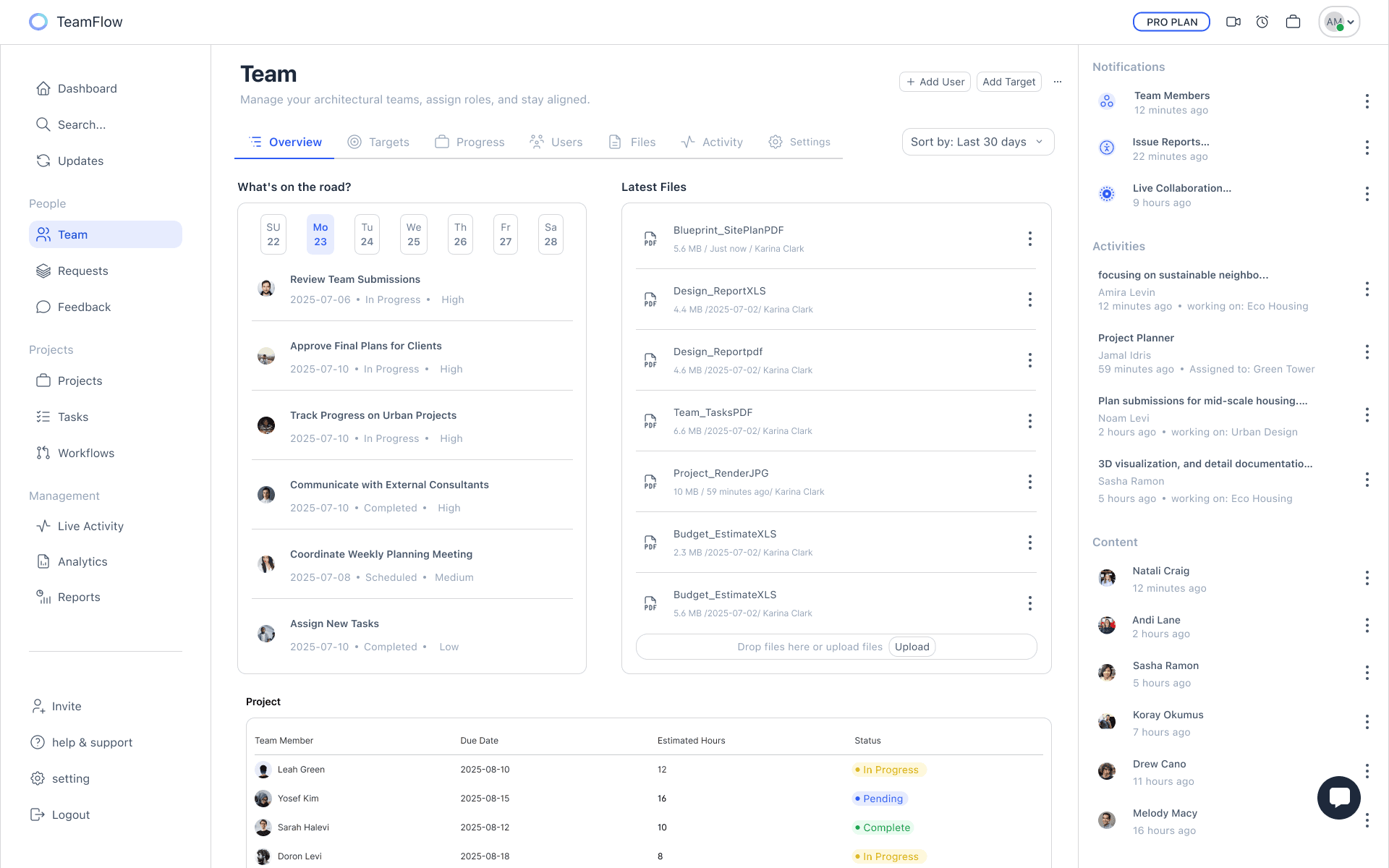Screen dimensions: 1389x868
Task: Open kebab menu for Team Members notification
Action: 1367,101
